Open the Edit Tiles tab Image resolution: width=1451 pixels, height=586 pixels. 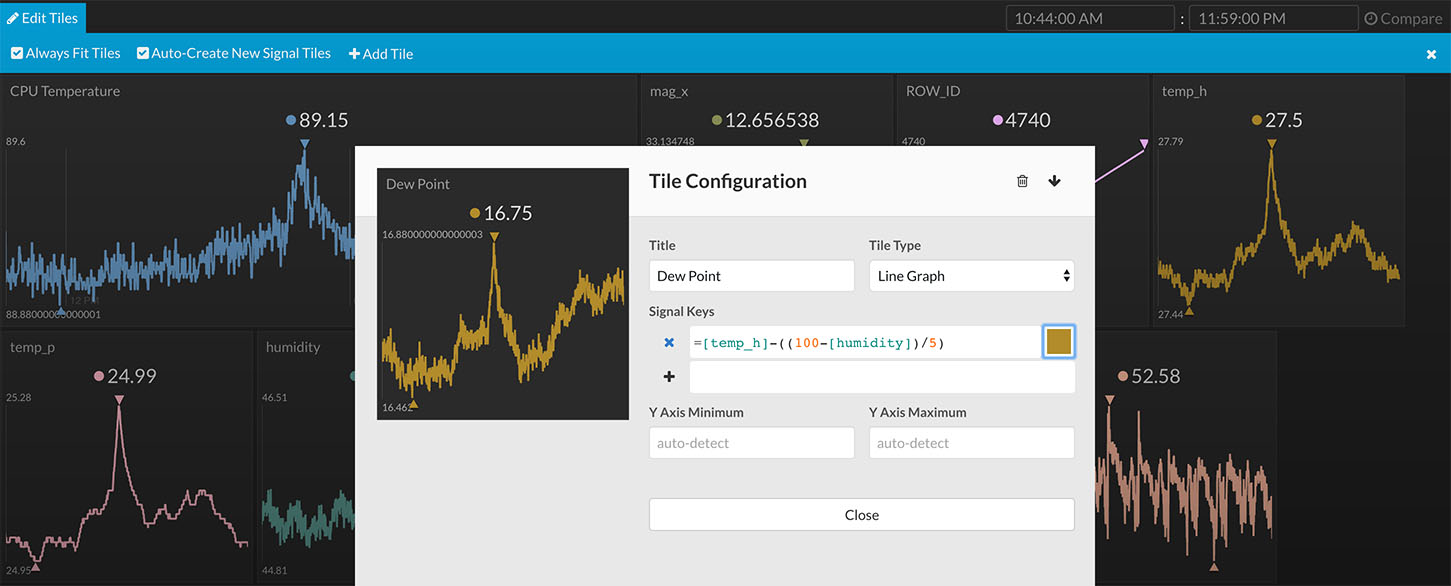pos(43,18)
